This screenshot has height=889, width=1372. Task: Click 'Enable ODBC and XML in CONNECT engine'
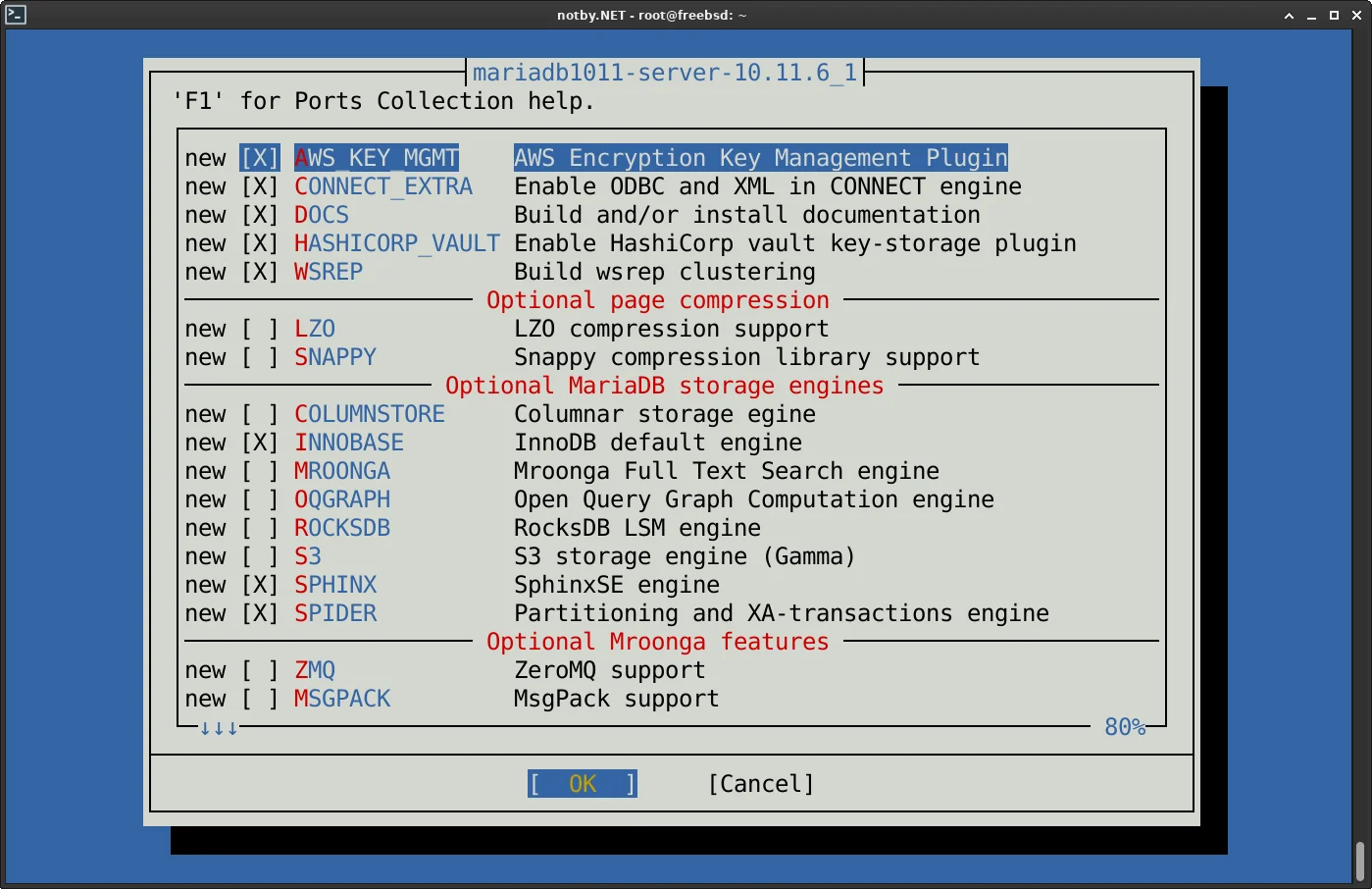(768, 186)
